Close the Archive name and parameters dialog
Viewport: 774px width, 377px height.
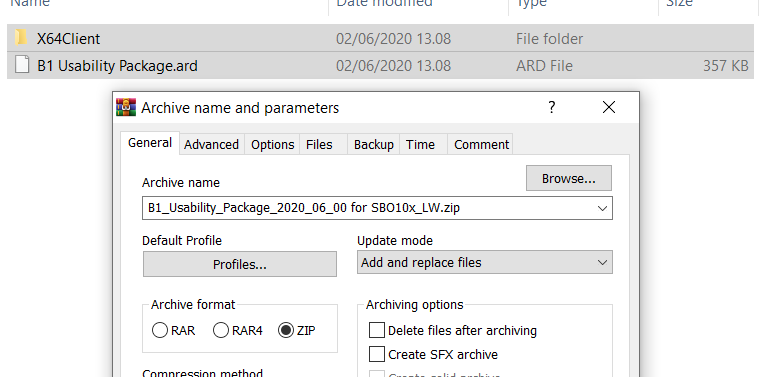pos(609,107)
